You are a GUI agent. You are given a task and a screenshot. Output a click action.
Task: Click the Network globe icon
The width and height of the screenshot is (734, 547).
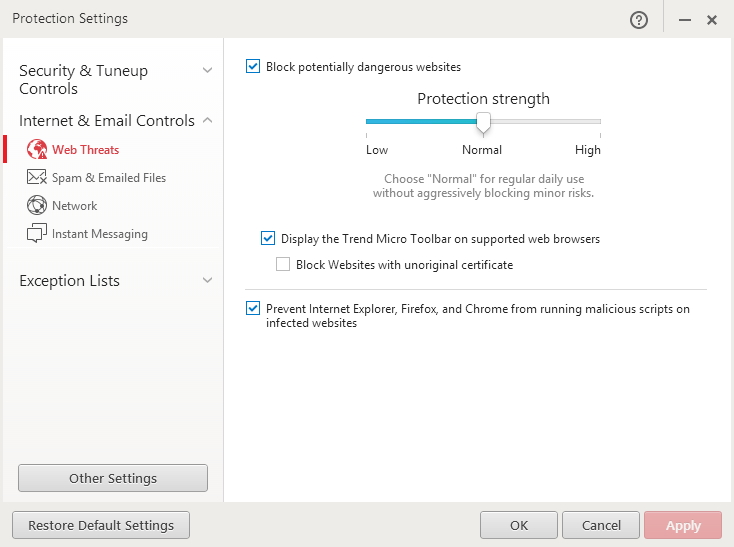(x=37, y=206)
